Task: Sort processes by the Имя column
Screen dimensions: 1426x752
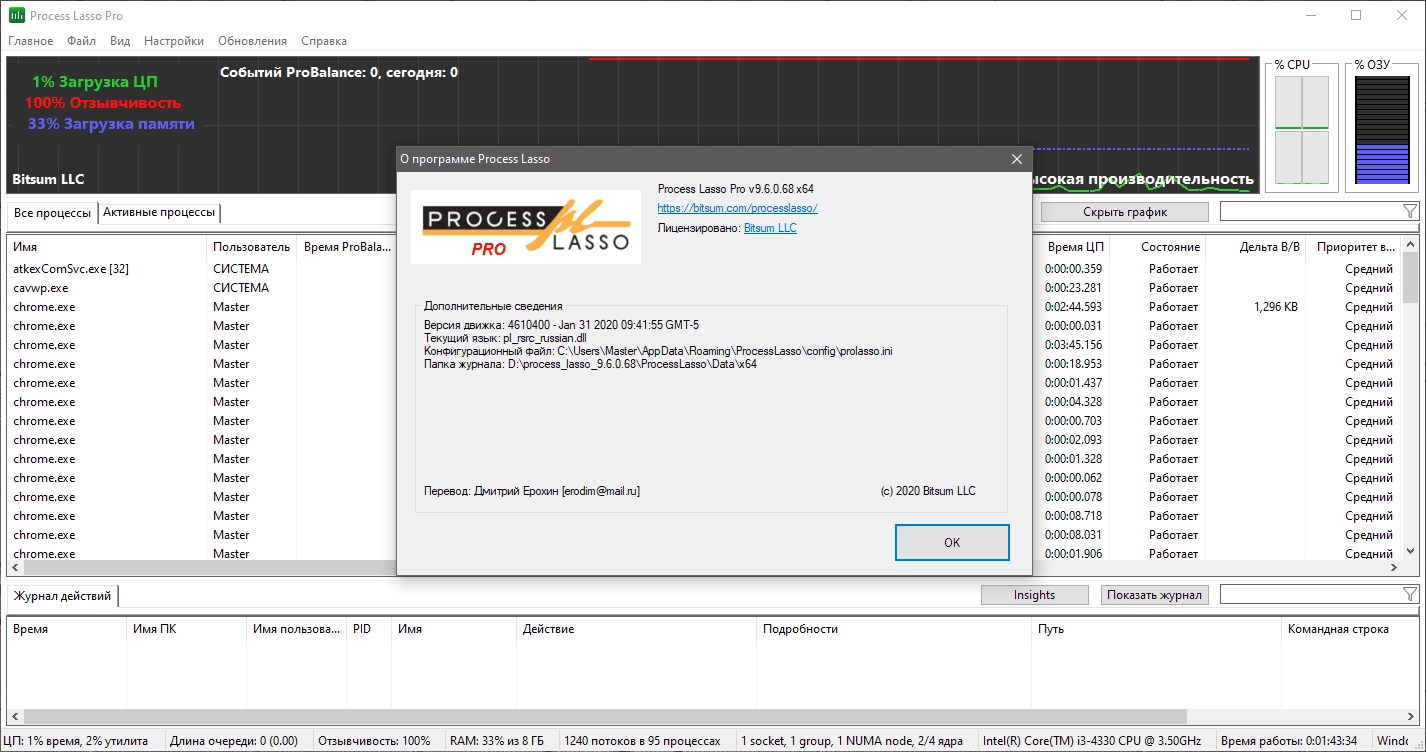Action: pyautogui.click(x=107, y=247)
